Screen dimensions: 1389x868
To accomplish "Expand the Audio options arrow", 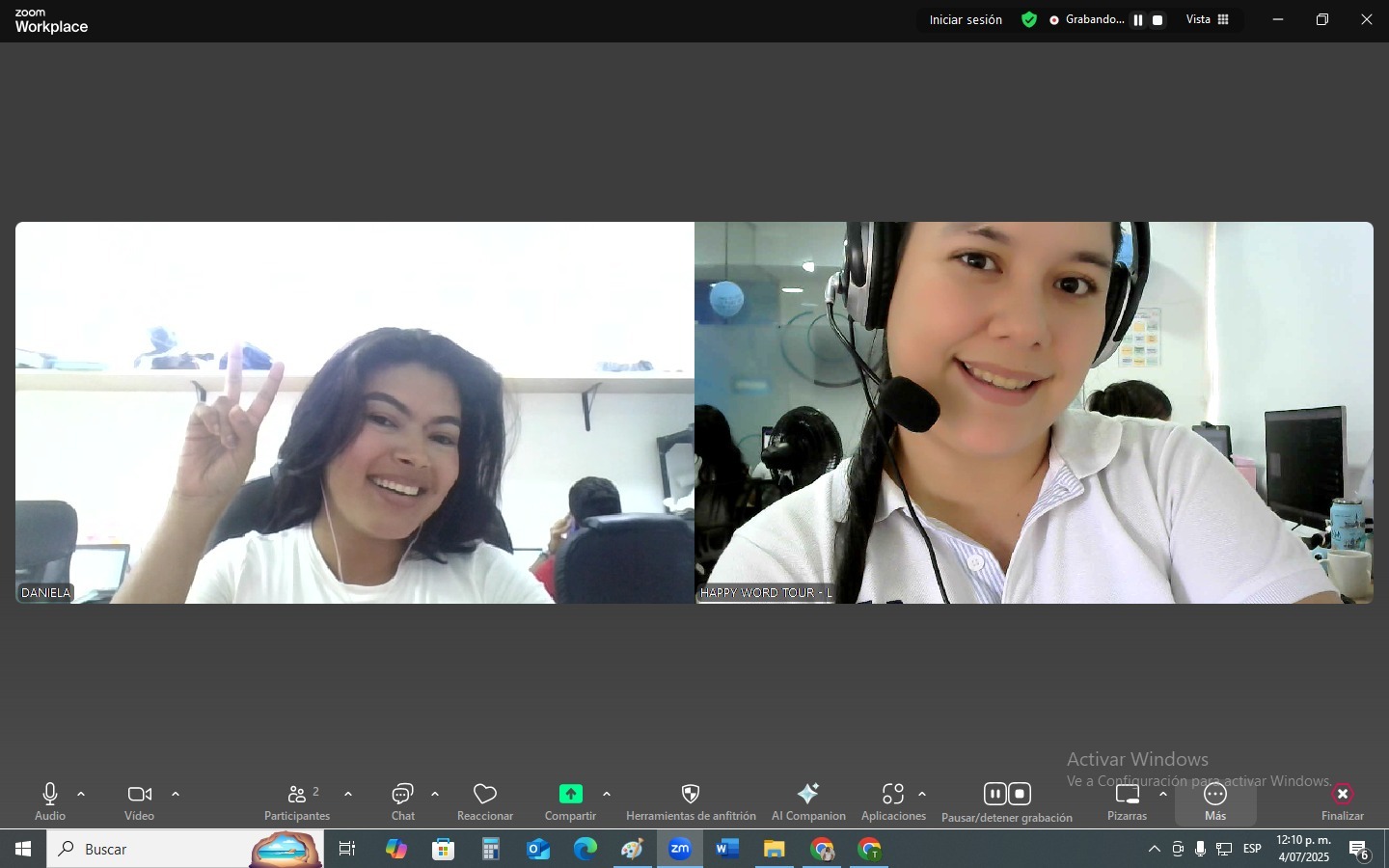I will pyautogui.click(x=81, y=795).
